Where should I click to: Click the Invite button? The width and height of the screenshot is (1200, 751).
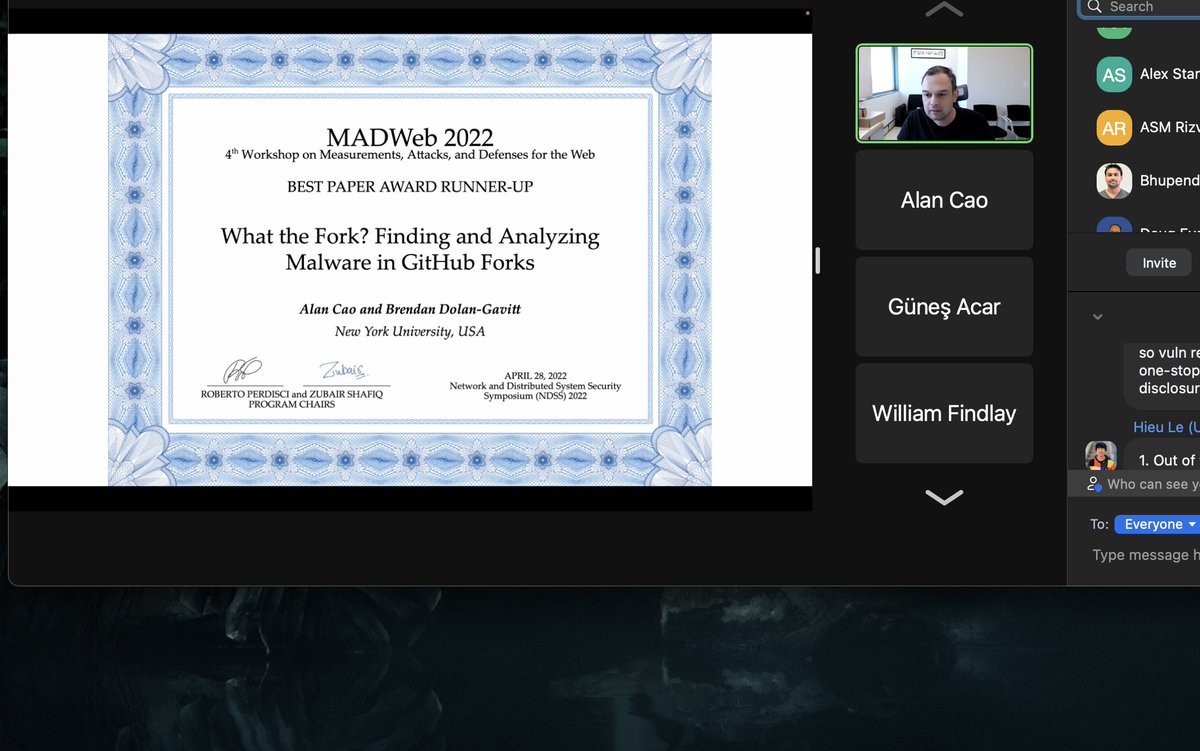1159,263
